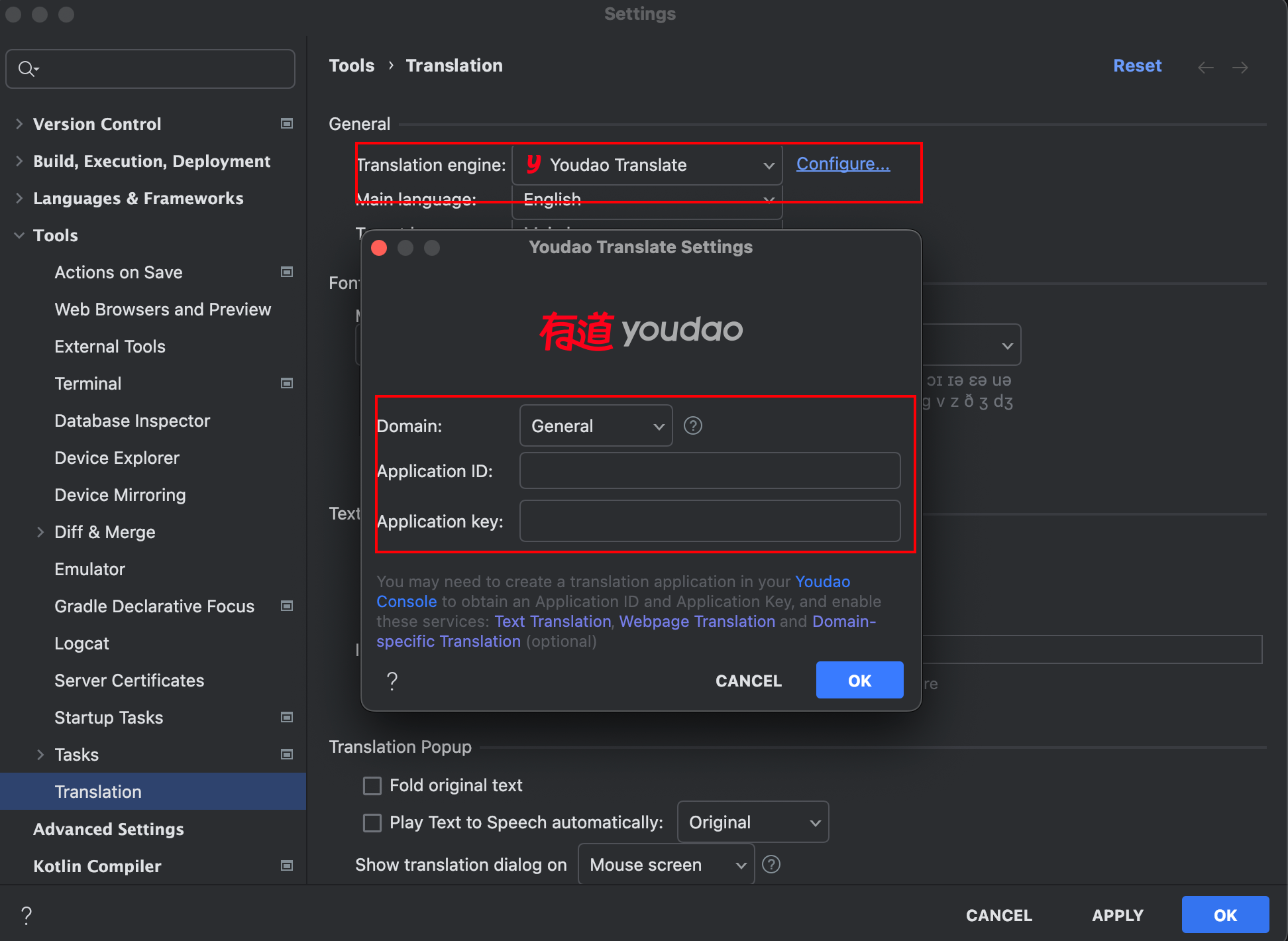Image resolution: width=1288 pixels, height=941 pixels.
Task: Enable Play Text to Speech automatically
Action: pyautogui.click(x=372, y=823)
